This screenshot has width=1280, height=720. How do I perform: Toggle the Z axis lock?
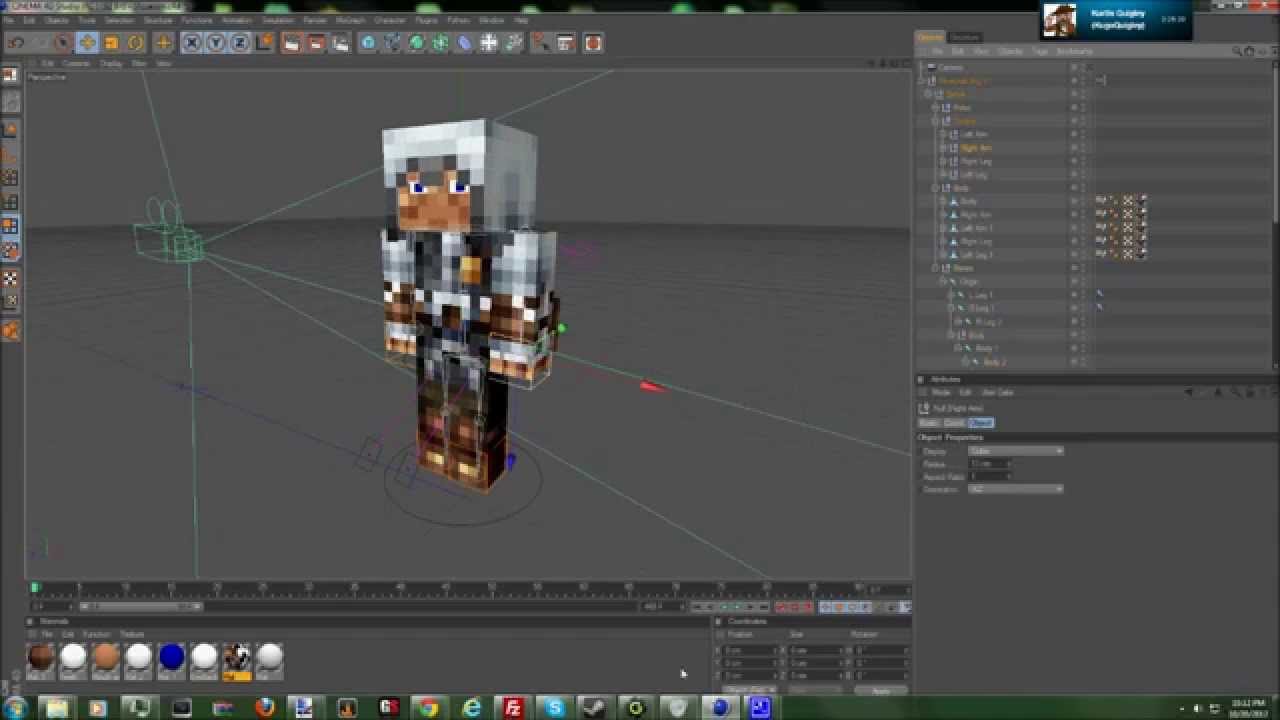coord(240,43)
